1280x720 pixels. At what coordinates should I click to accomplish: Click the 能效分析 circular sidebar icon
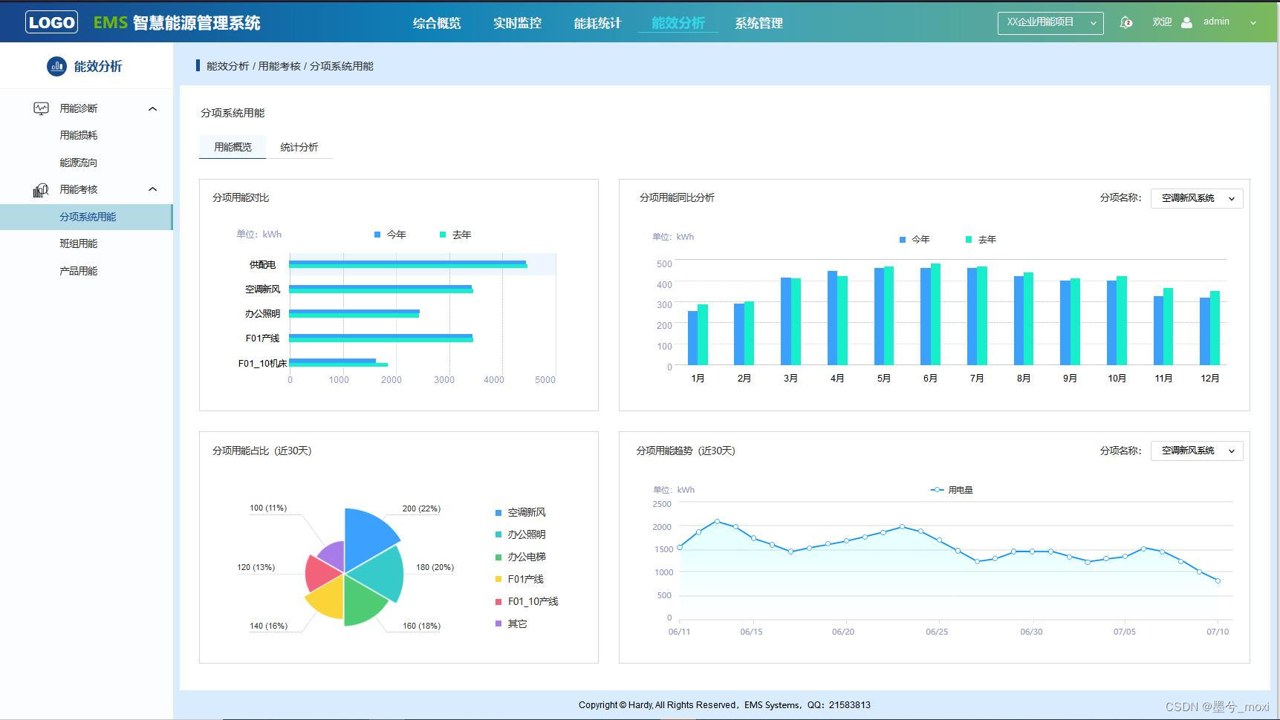(57, 66)
